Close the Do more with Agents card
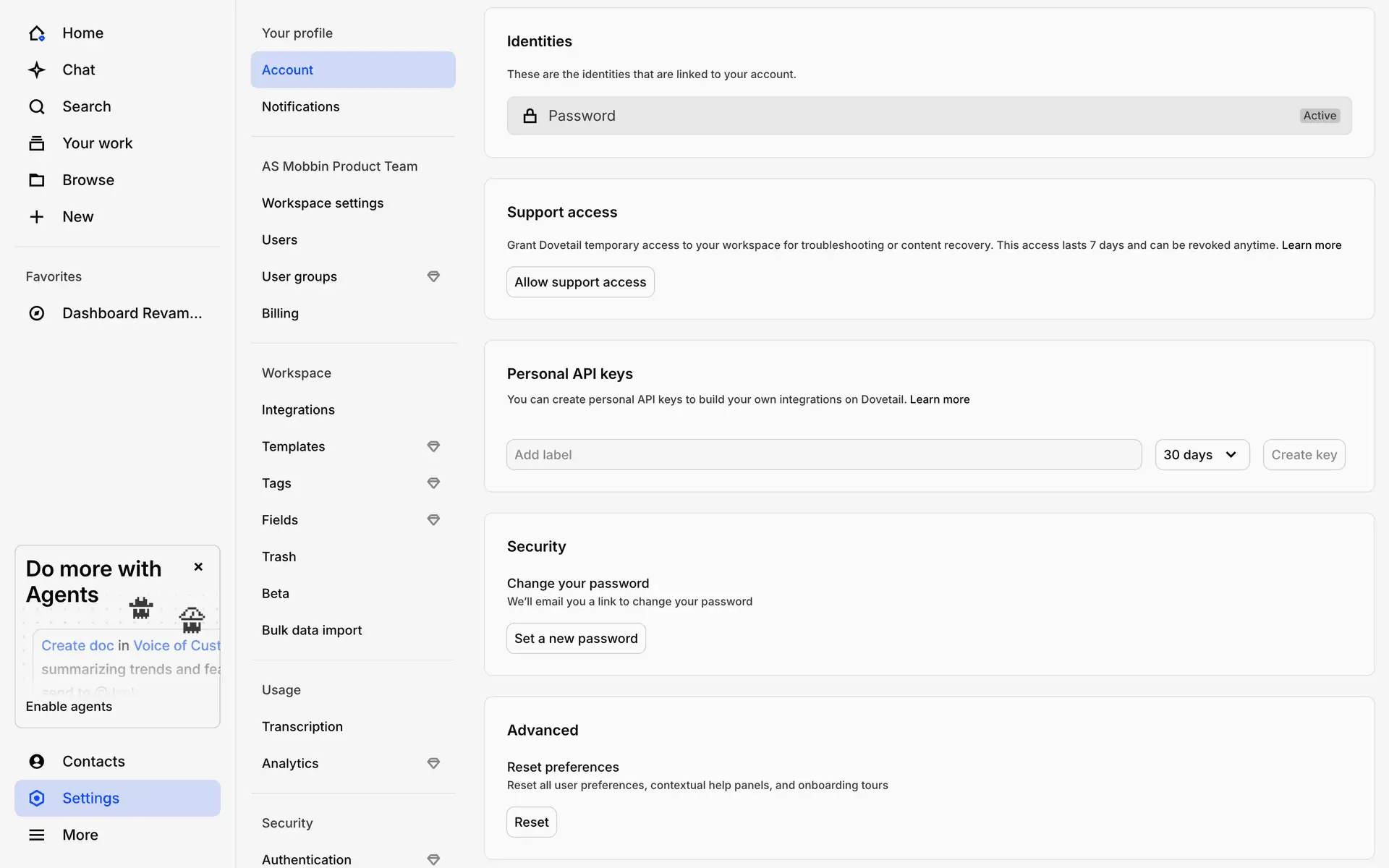This screenshot has height=868, width=1389. point(198,567)
